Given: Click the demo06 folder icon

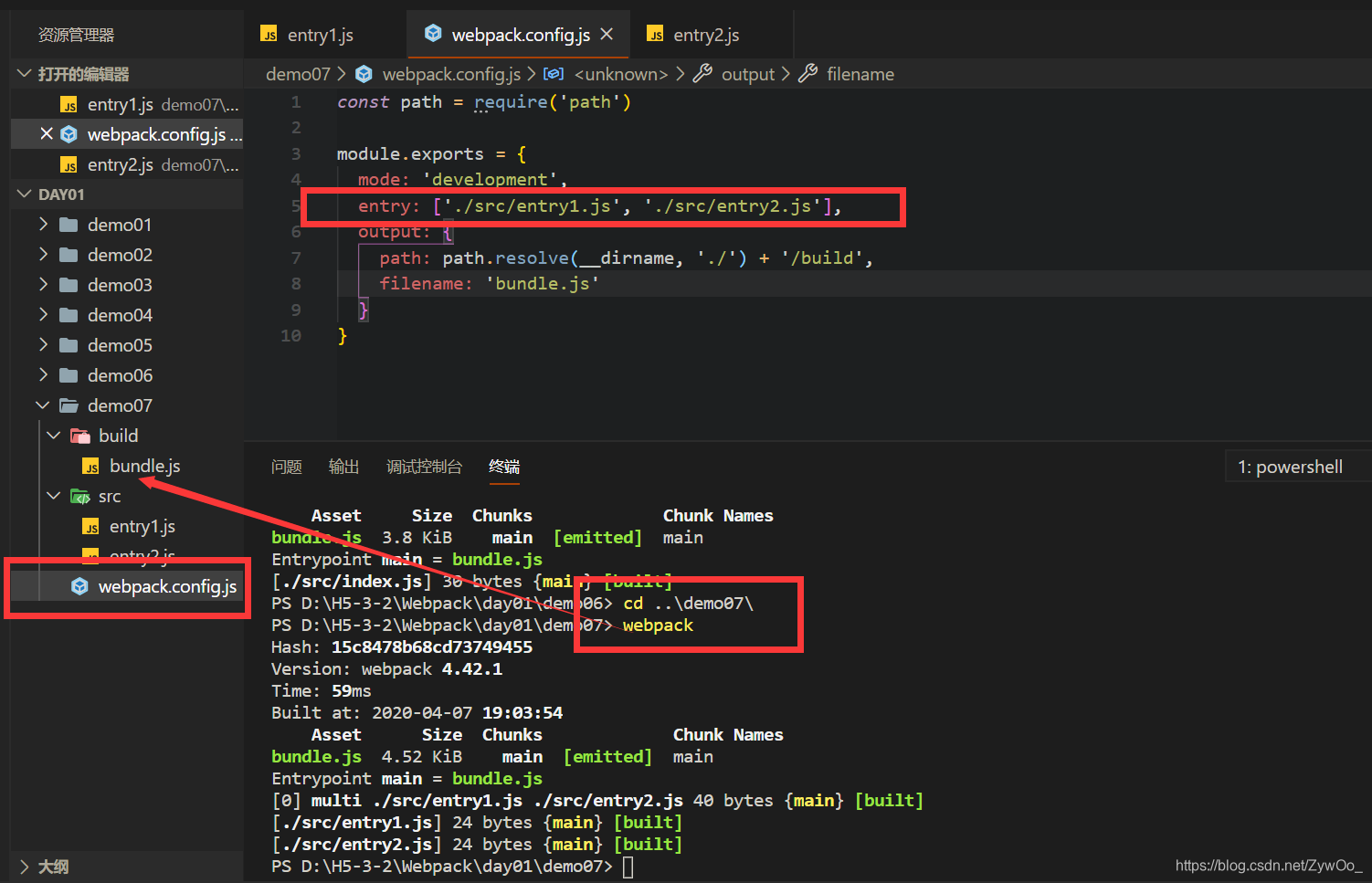Looking at the screenshot, I should click(x=69, y=375).
